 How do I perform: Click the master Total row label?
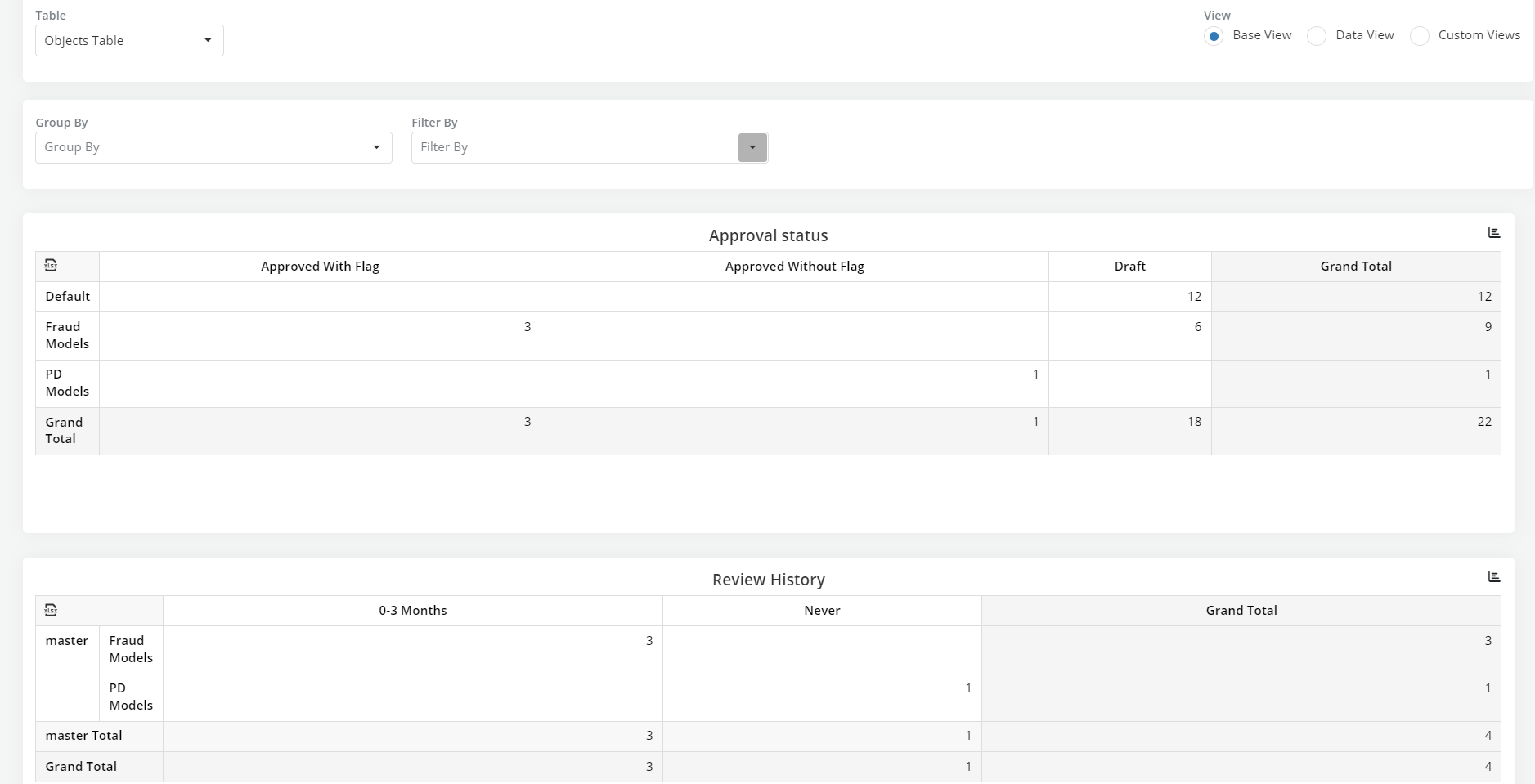(83, 736)
